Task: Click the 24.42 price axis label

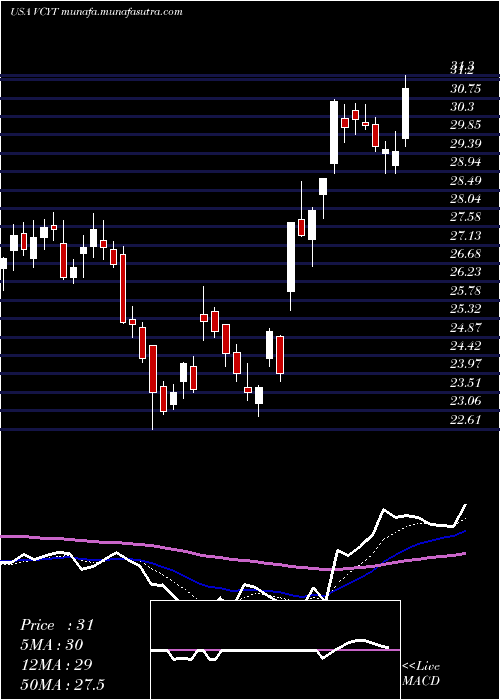Action: (x=466, y=346)
